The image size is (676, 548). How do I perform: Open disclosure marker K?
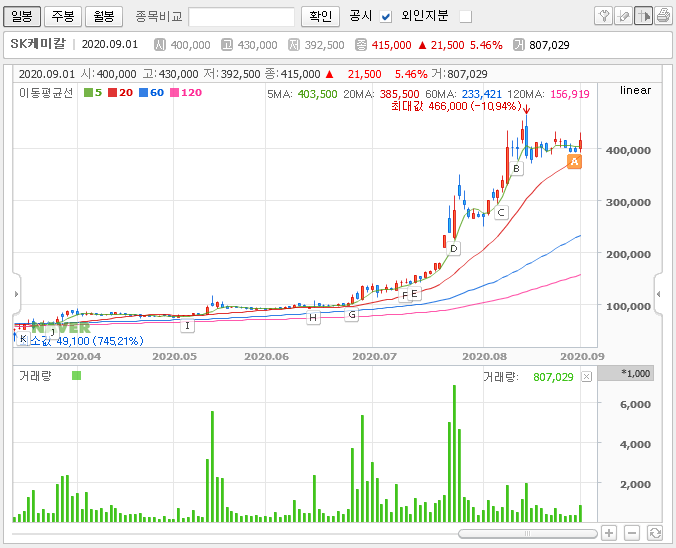[x=23, y=339]
